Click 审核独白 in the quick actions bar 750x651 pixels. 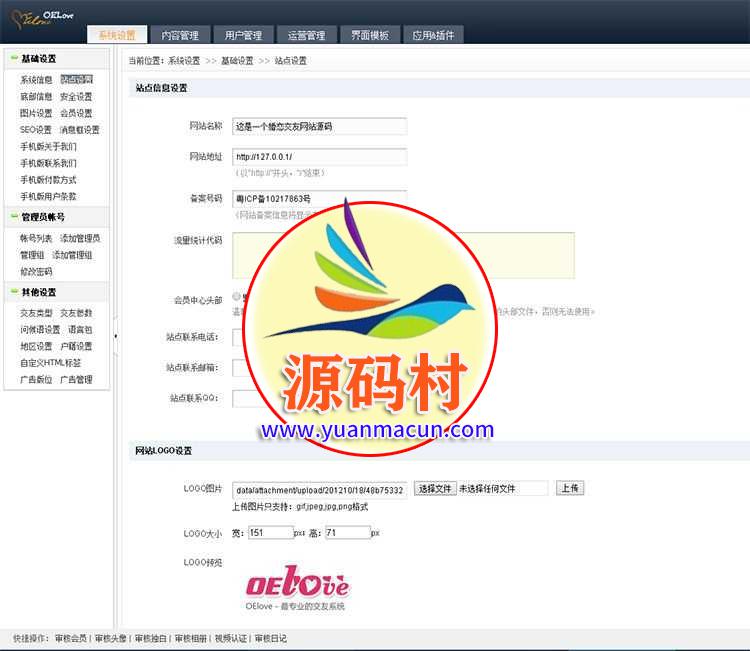[151, 639]
